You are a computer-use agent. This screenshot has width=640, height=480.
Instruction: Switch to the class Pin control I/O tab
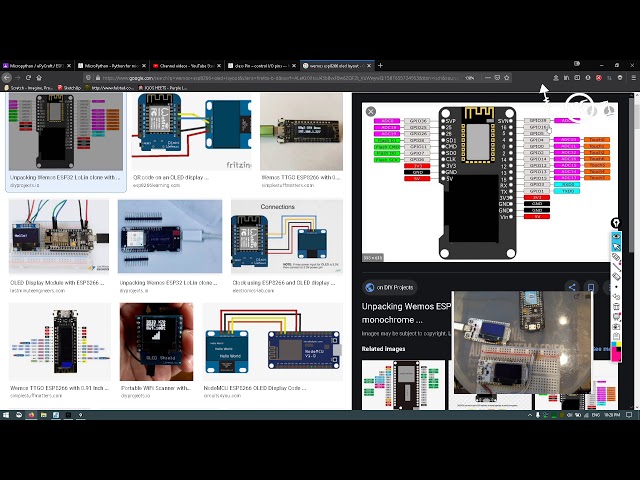coord(261,66)
